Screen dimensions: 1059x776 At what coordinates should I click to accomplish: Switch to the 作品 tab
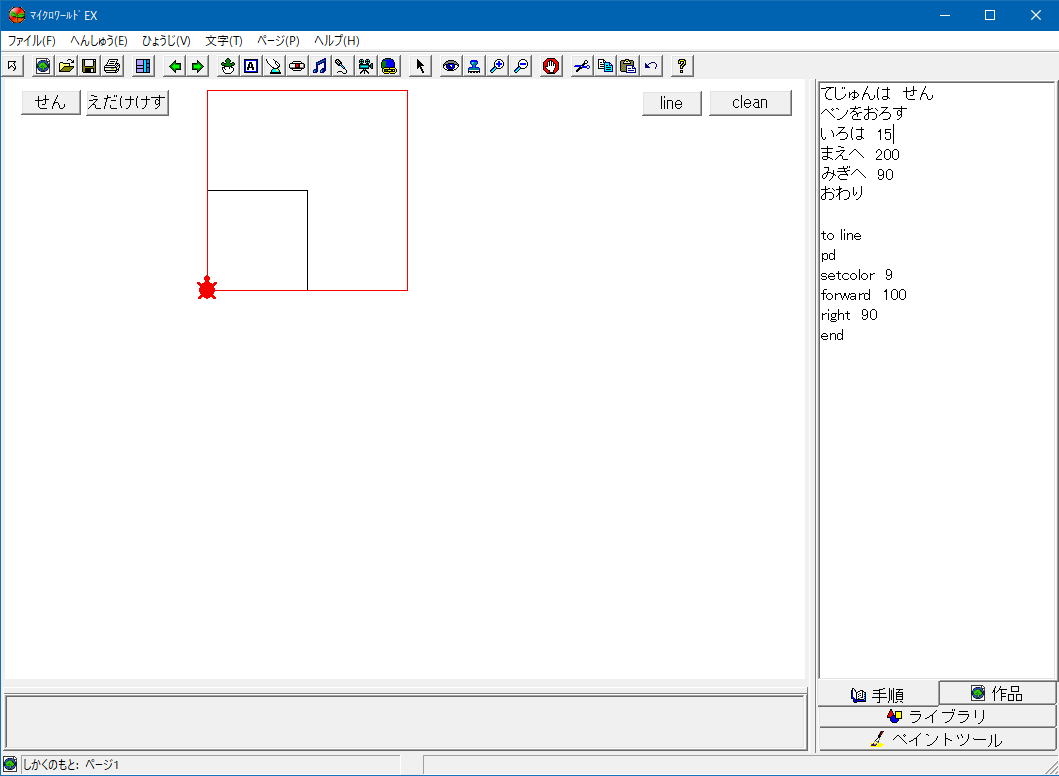998,693
